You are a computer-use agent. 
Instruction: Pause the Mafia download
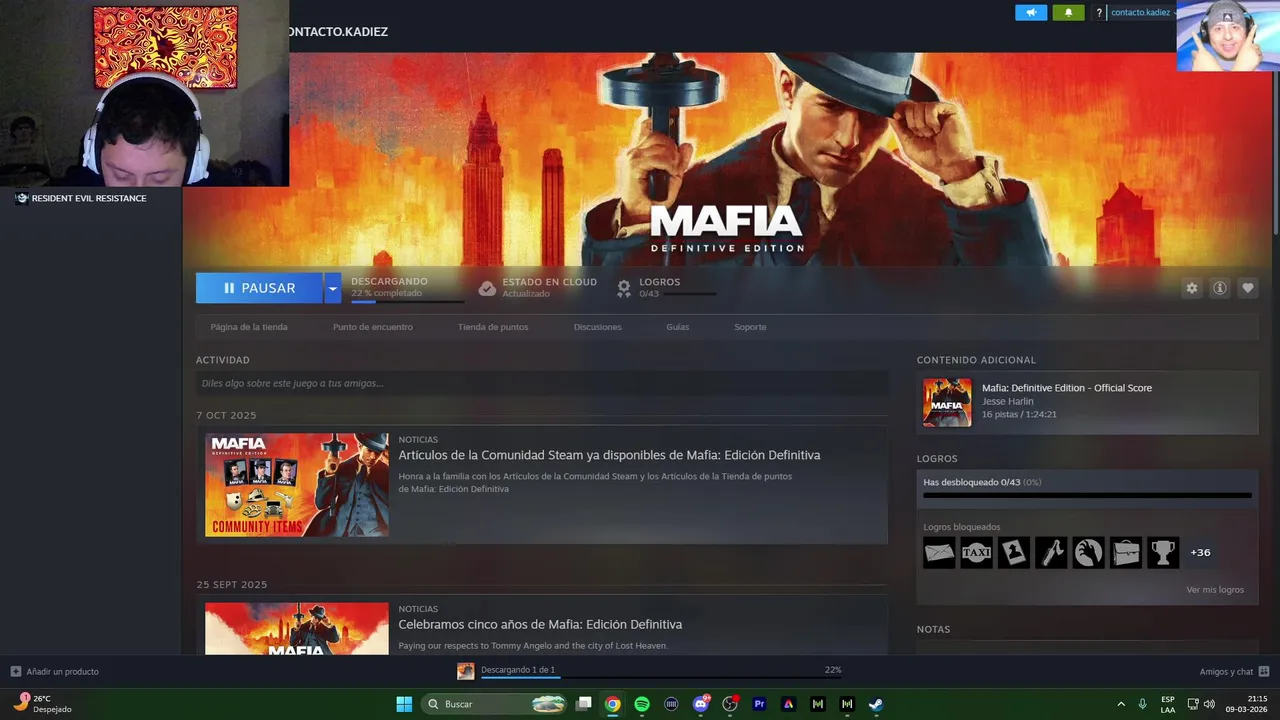pos(259,288)
